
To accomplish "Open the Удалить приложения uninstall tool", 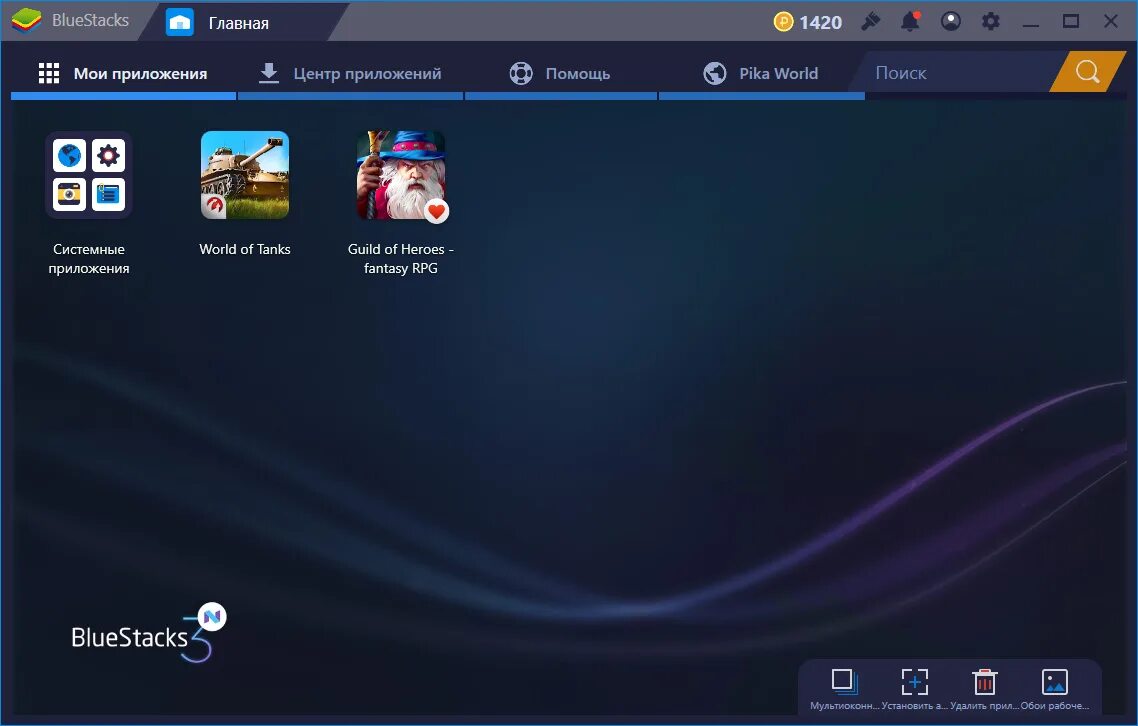I will (x=985, y=683).
